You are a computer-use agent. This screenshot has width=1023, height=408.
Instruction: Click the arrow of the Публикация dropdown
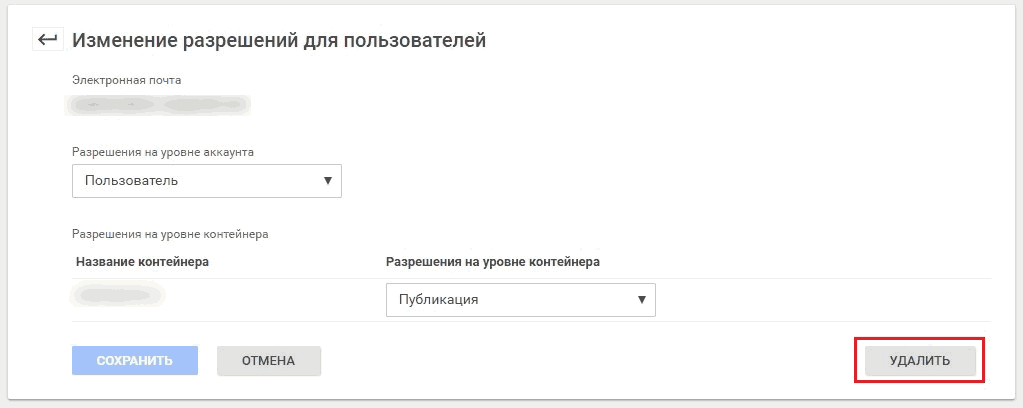tap(642, 299)
